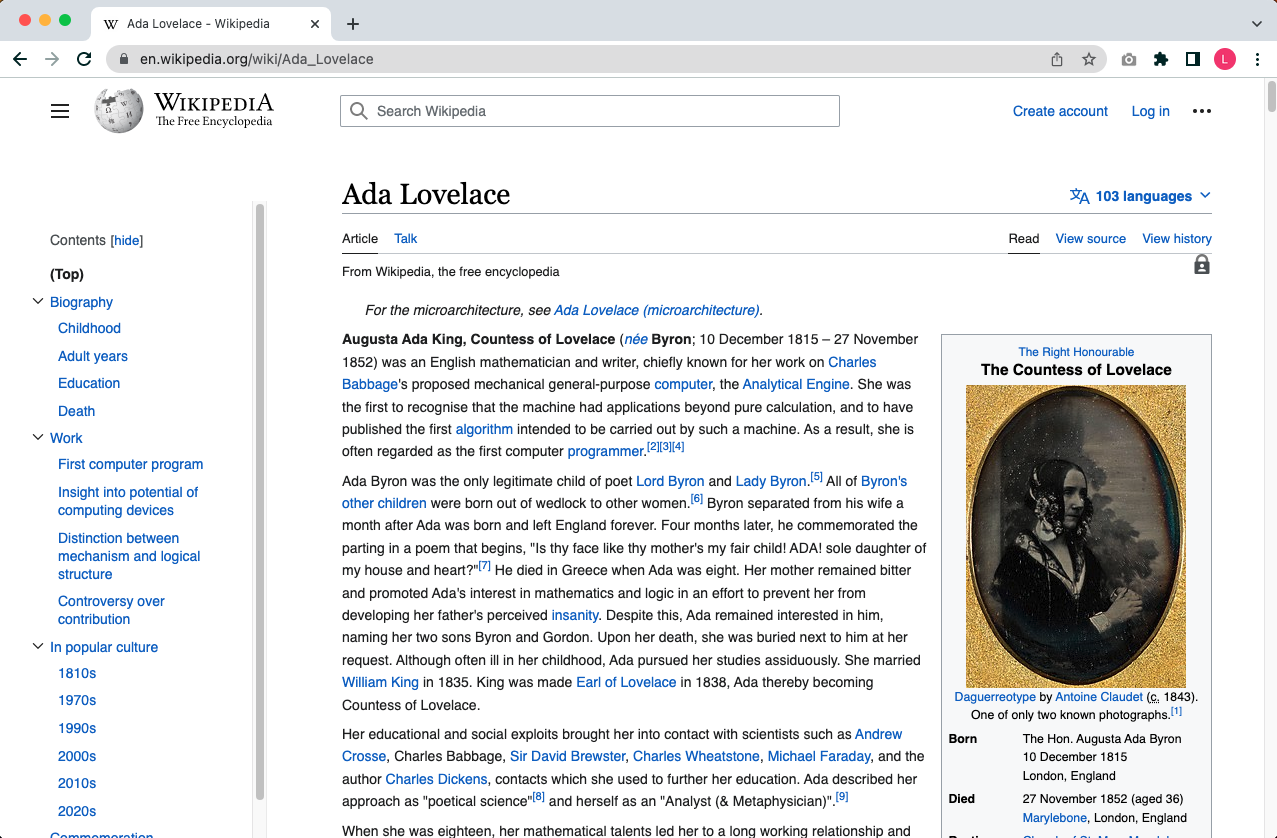
Task: Switch to the Talk tab
Action: [x=404, y=238]
